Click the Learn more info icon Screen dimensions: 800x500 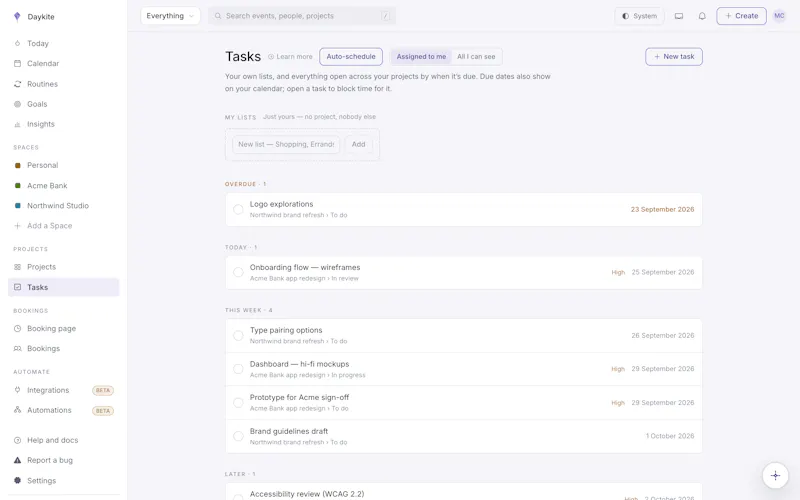pyautogui.click(x=271, y=57)
